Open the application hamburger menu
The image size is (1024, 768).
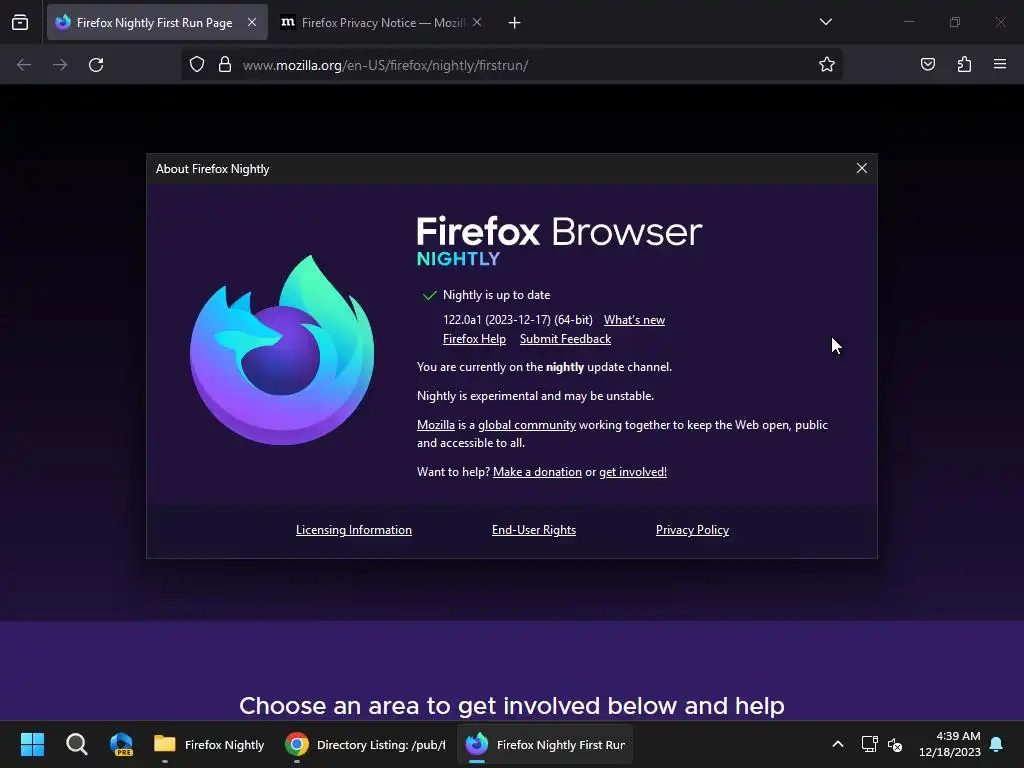click(1000, 64)
